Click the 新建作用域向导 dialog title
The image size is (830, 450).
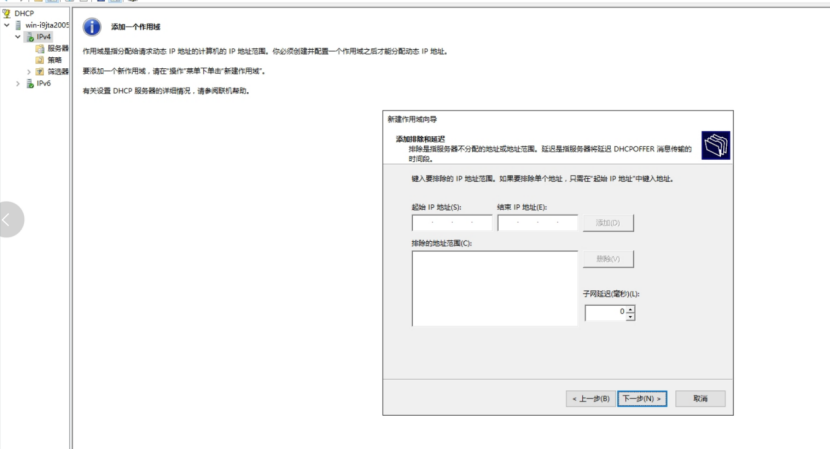(412, 119)
